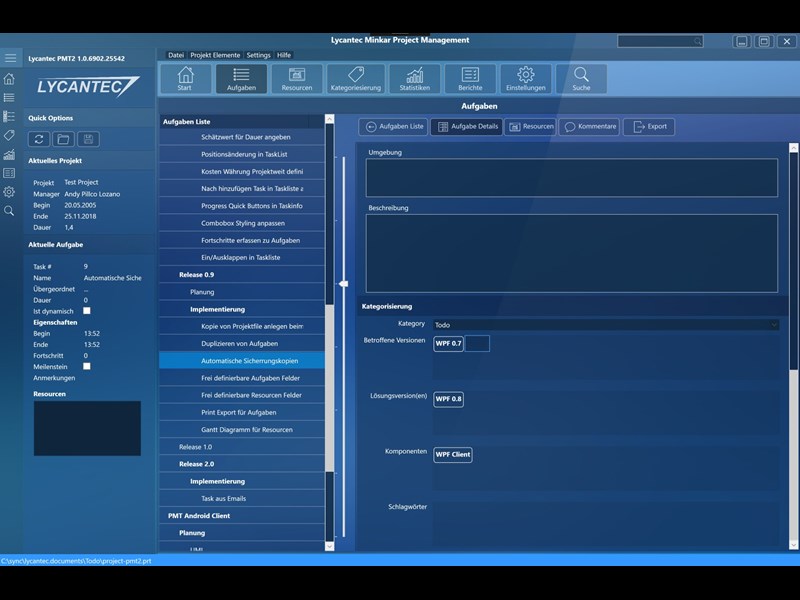This screenshot has width=800, height=600.
Task: Click the tag icon in left sidebar
Action: (9, 135)
